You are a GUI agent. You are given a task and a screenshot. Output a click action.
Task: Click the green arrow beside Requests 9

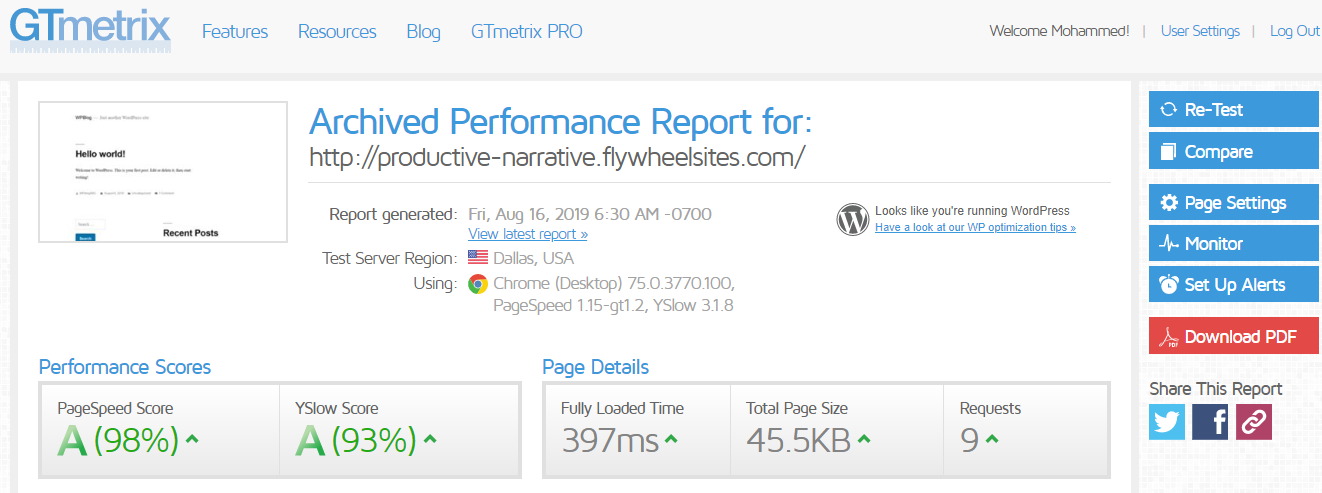(992, 438)
